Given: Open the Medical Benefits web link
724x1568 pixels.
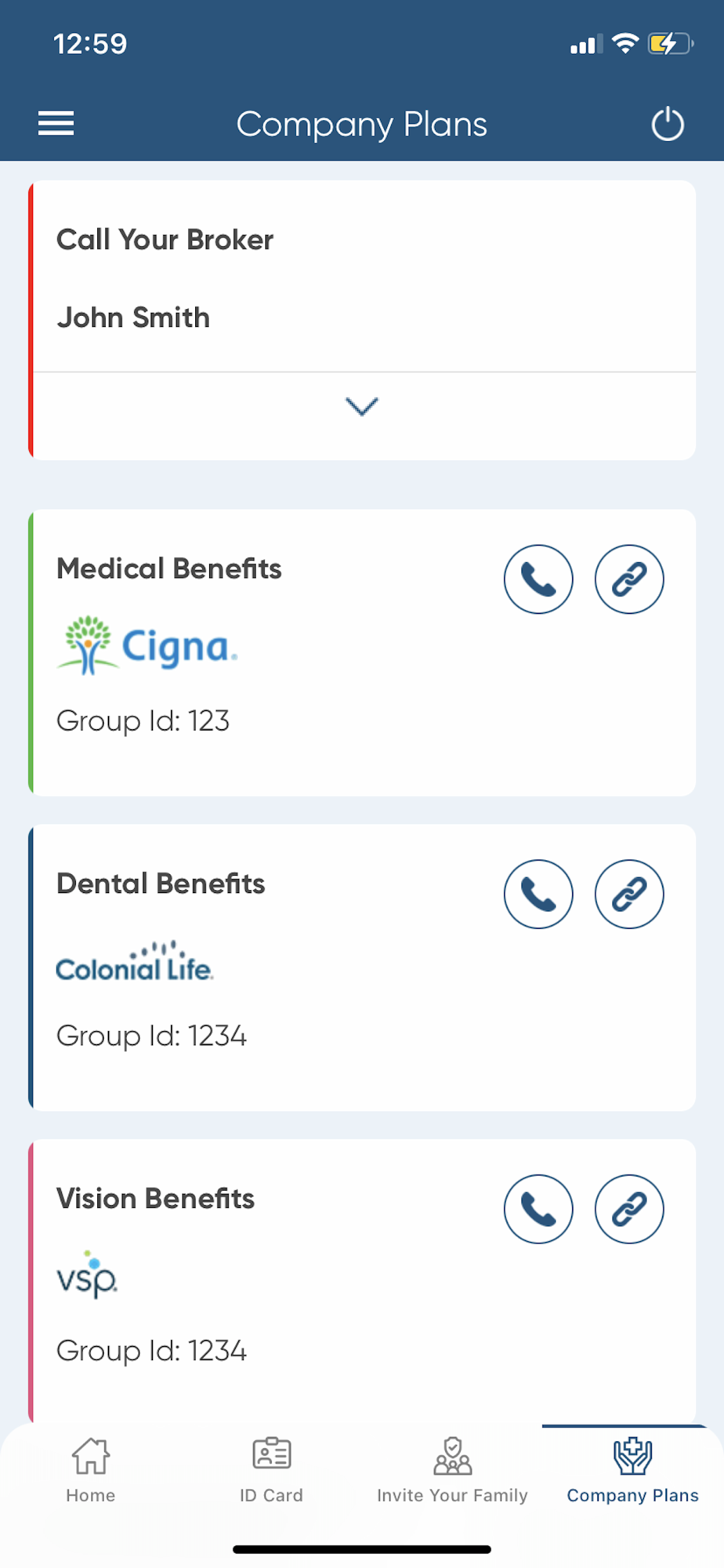Looking at the screenshot, I should (629, 579).
